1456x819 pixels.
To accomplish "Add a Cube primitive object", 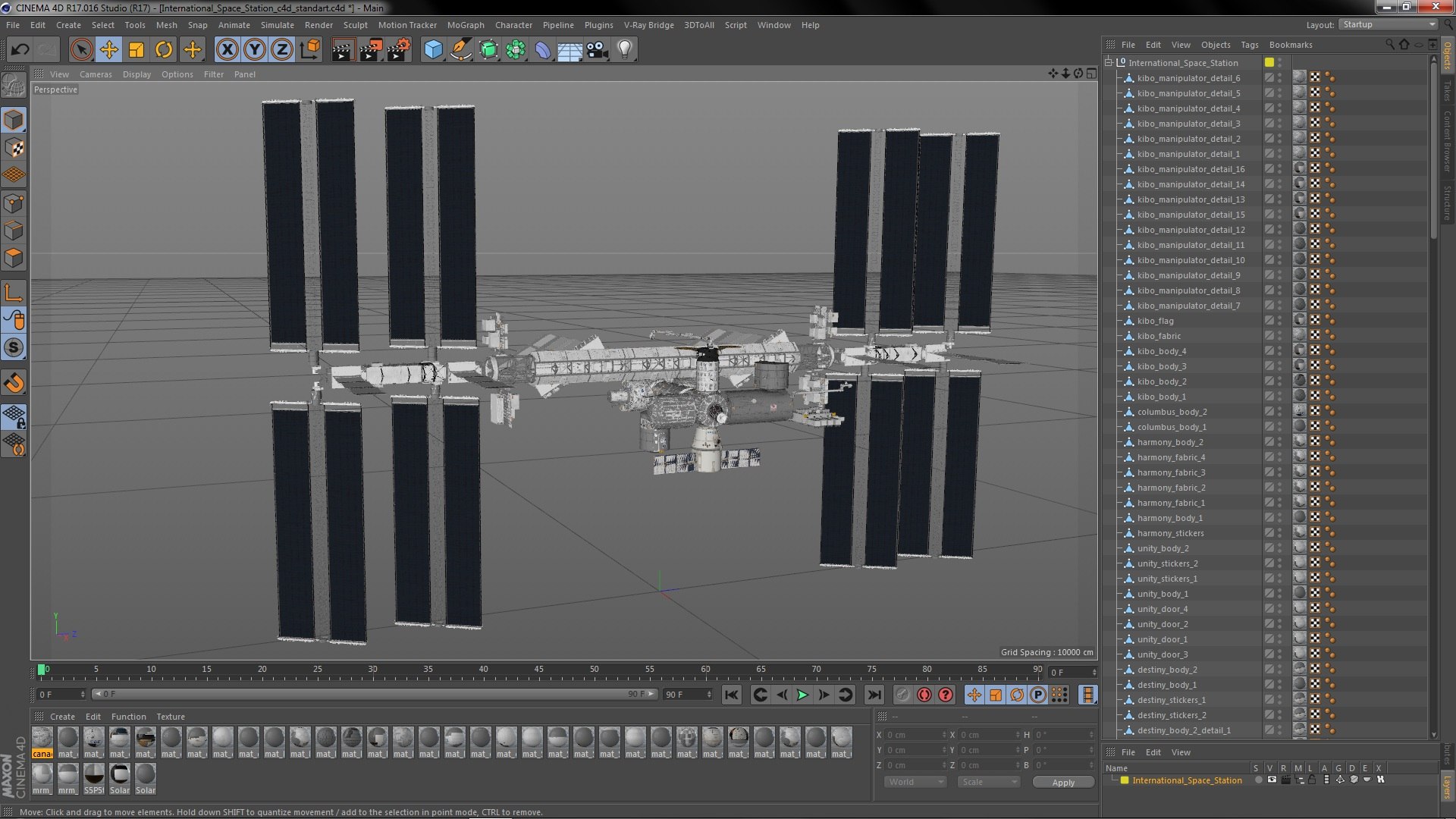I will coord(433,50).
